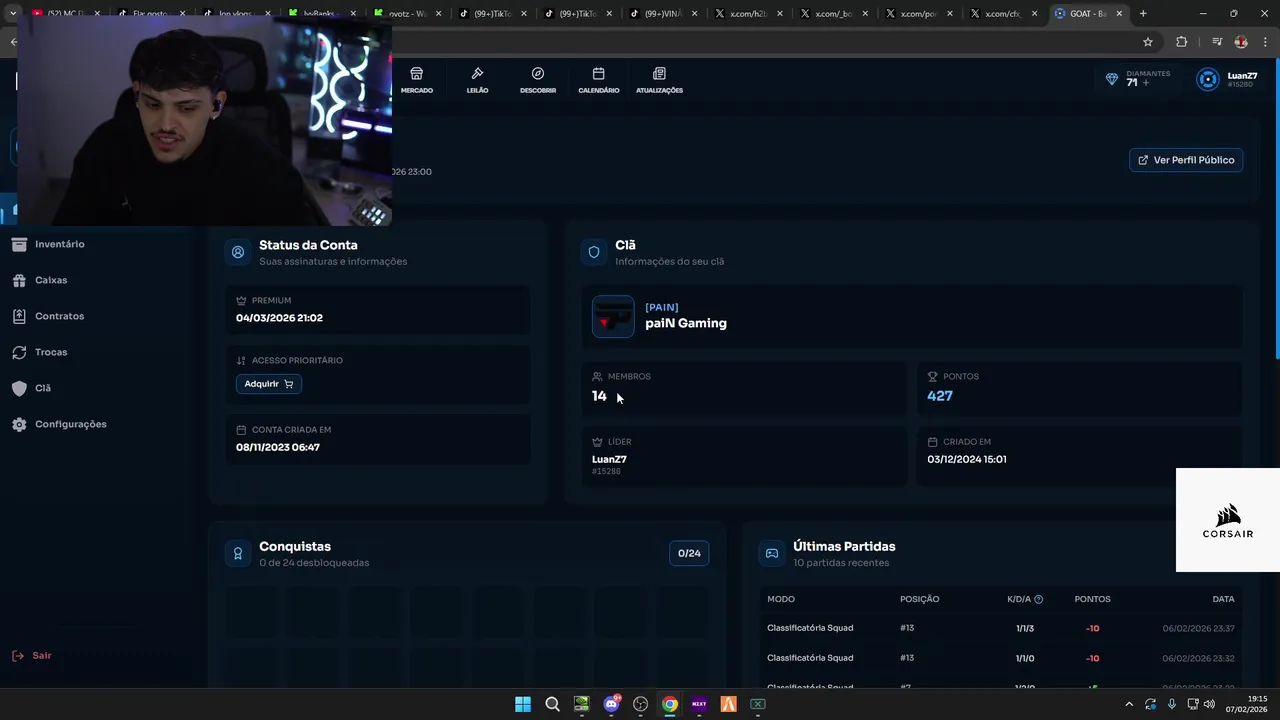Open Chrome from the taskbar
Screen dimensions: 1280x720
pos(670,704)
